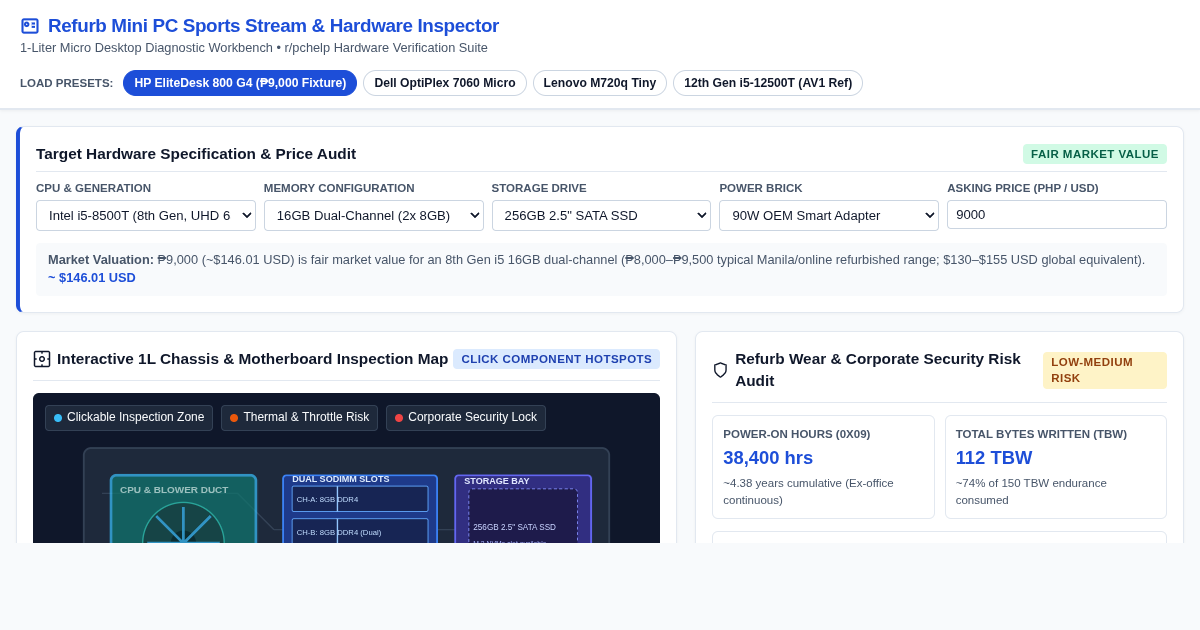
Task: Click the CH-B: 8GB DDR4 (Dual) slot
Action: (360, 531)
